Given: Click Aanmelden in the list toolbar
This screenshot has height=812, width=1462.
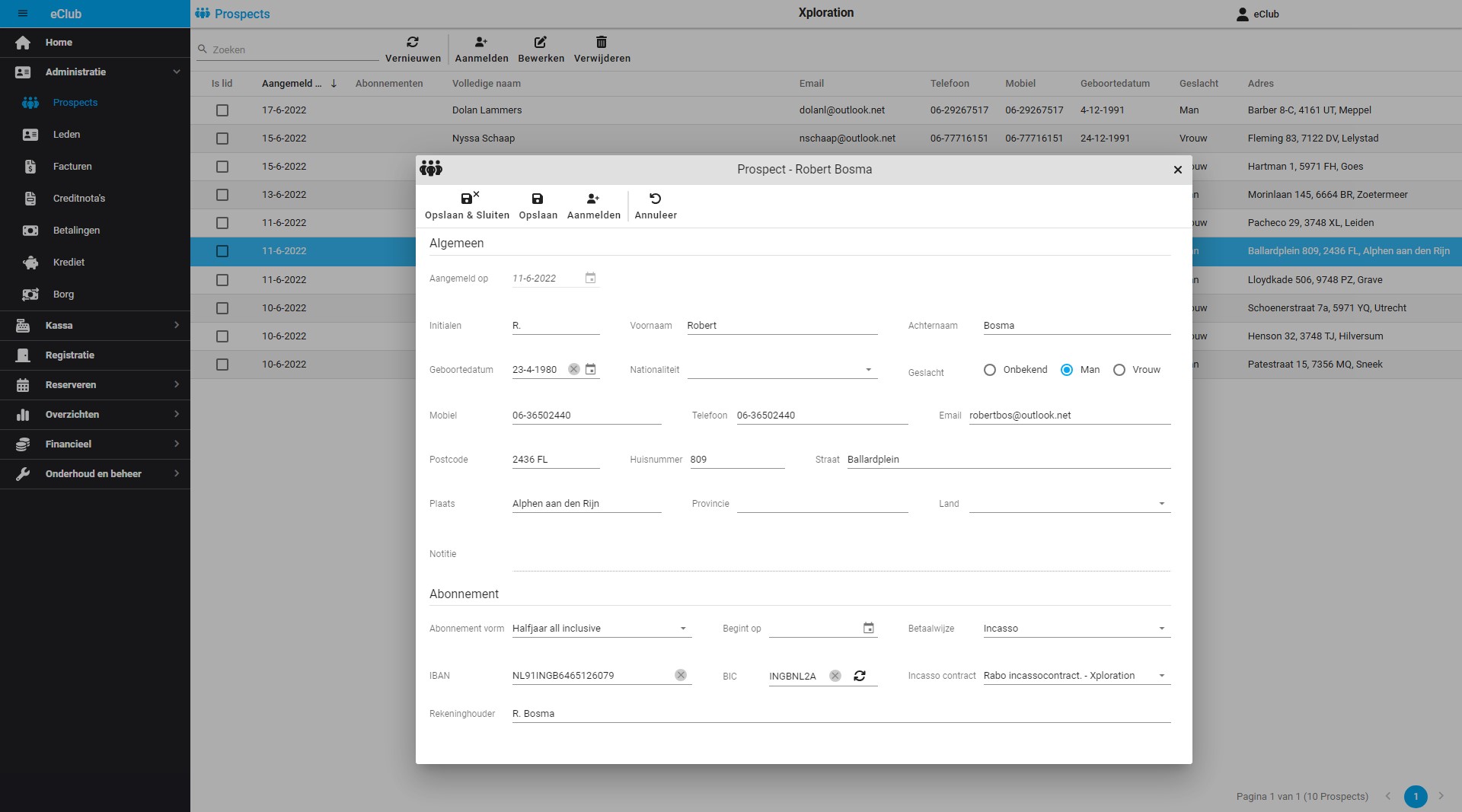Looking at the screenshot, I should click(481, 49).
